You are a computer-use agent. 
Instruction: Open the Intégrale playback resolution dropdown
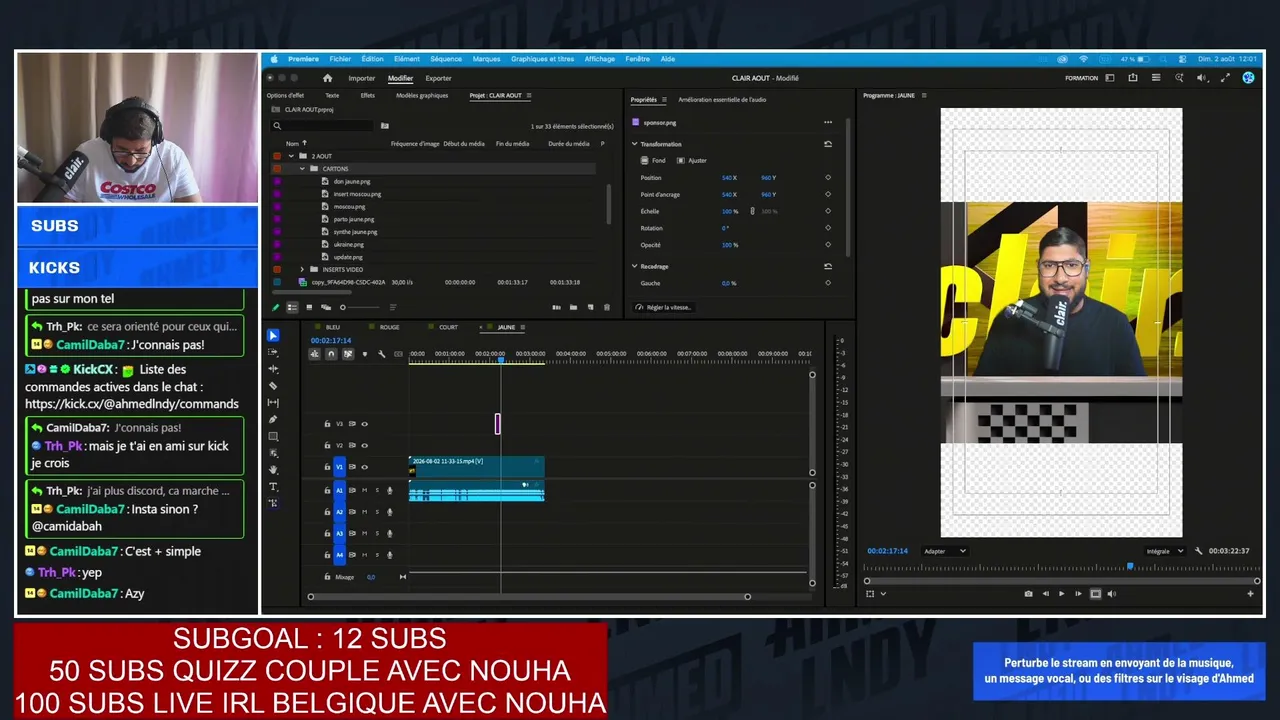1165,551
